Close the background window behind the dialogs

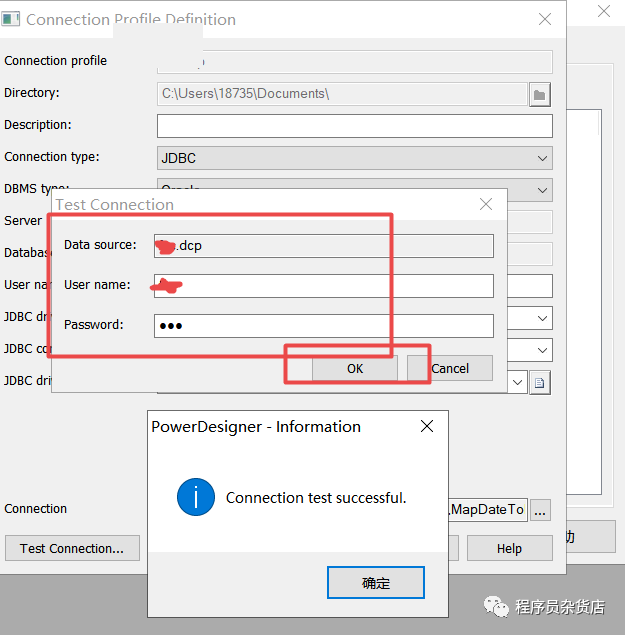point(604,11)
